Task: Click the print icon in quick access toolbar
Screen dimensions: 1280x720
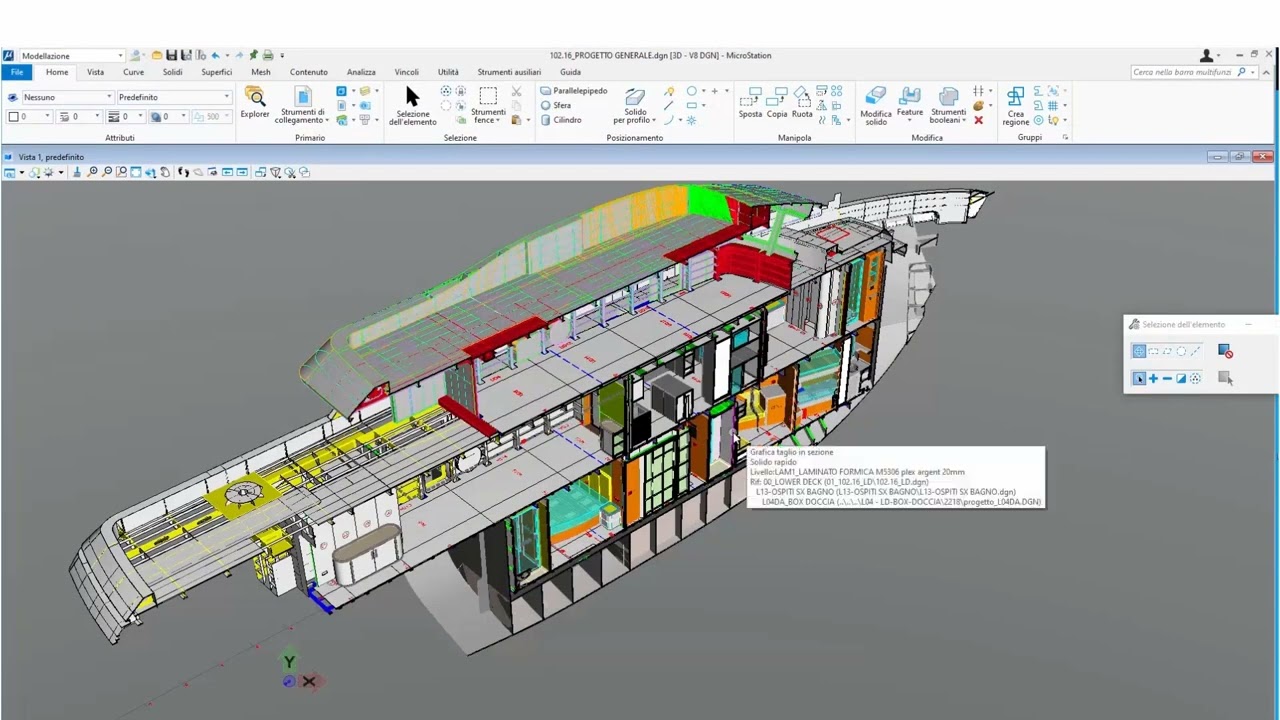Action: pyautogui.click(x=268, y=56)
